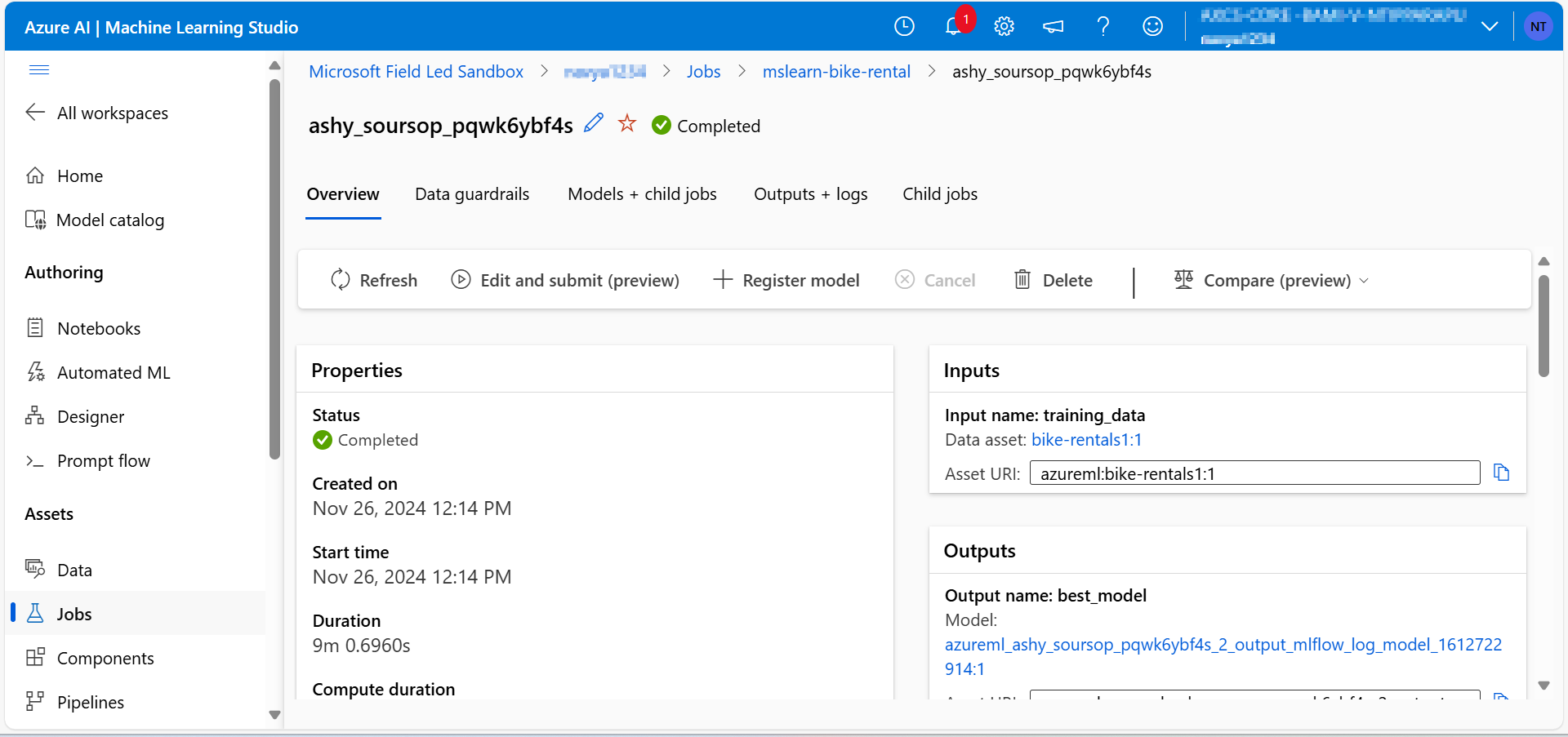Open Prompt flow
This screenshot has width=1568, height=737.
[103, 460]
